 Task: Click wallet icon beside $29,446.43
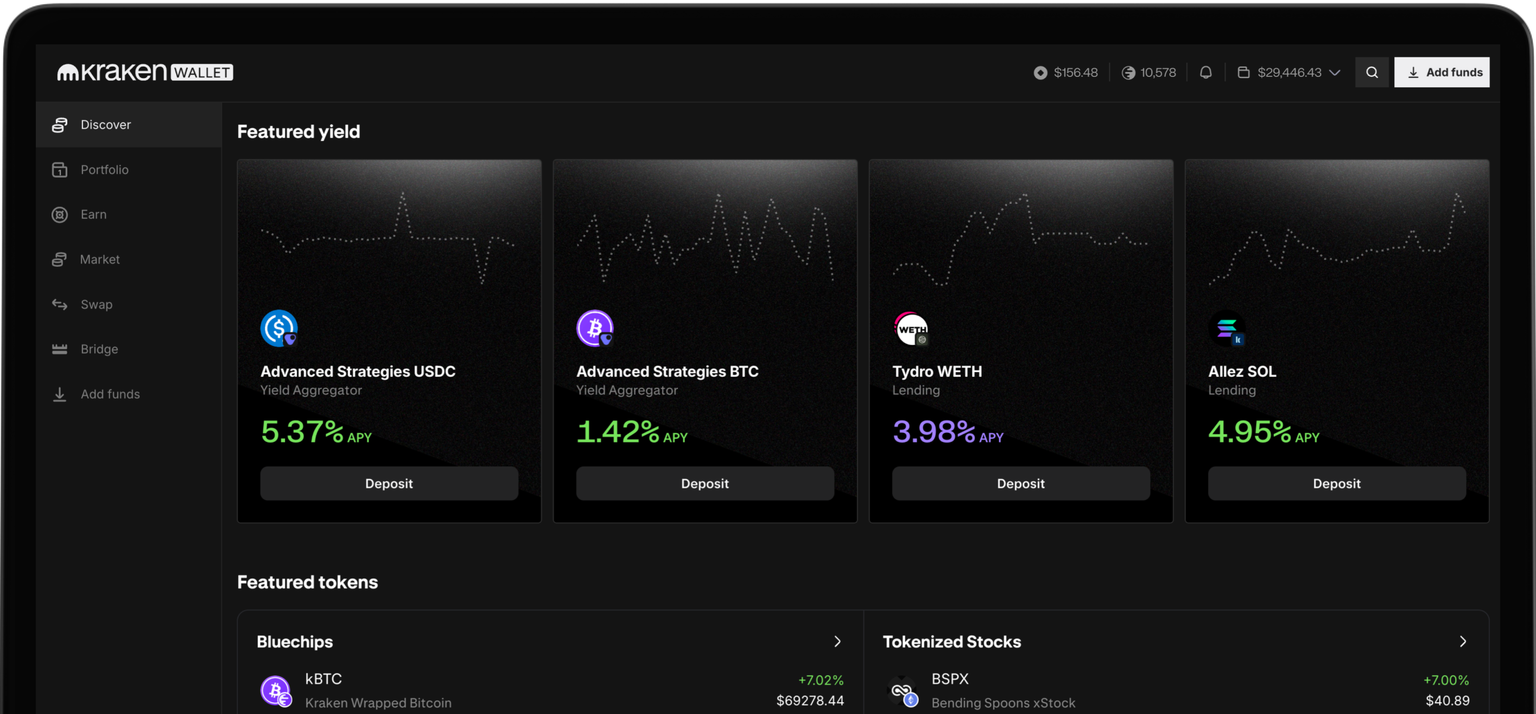tap(1243, 73)
